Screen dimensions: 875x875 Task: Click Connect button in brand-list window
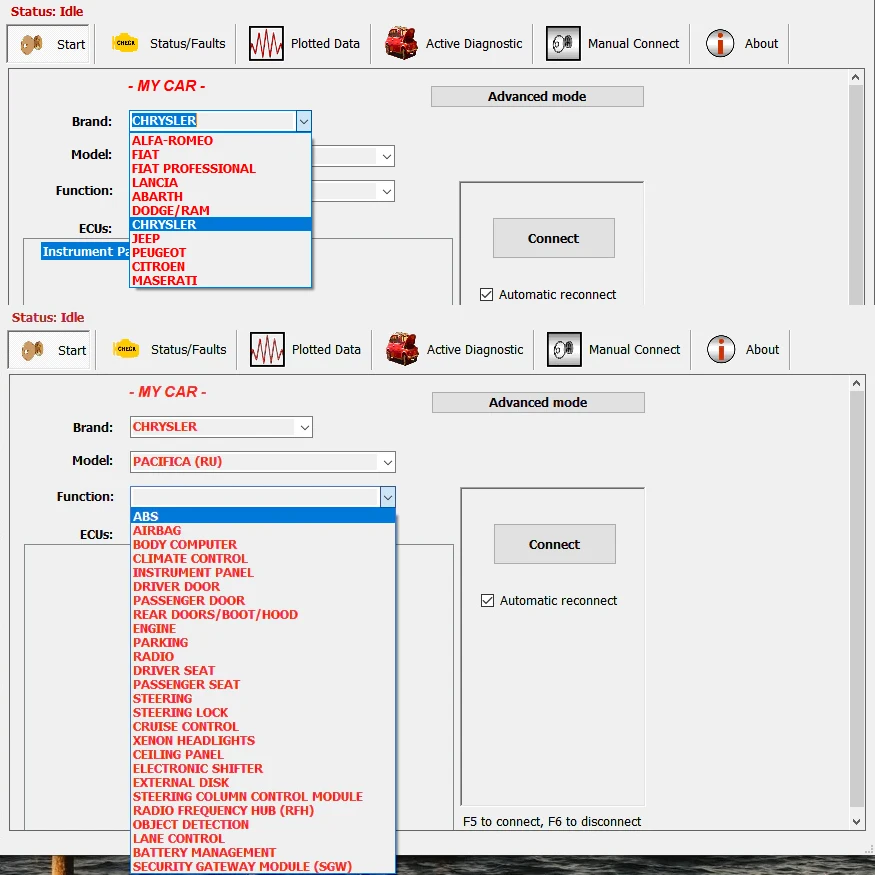[x=554, y=238]
